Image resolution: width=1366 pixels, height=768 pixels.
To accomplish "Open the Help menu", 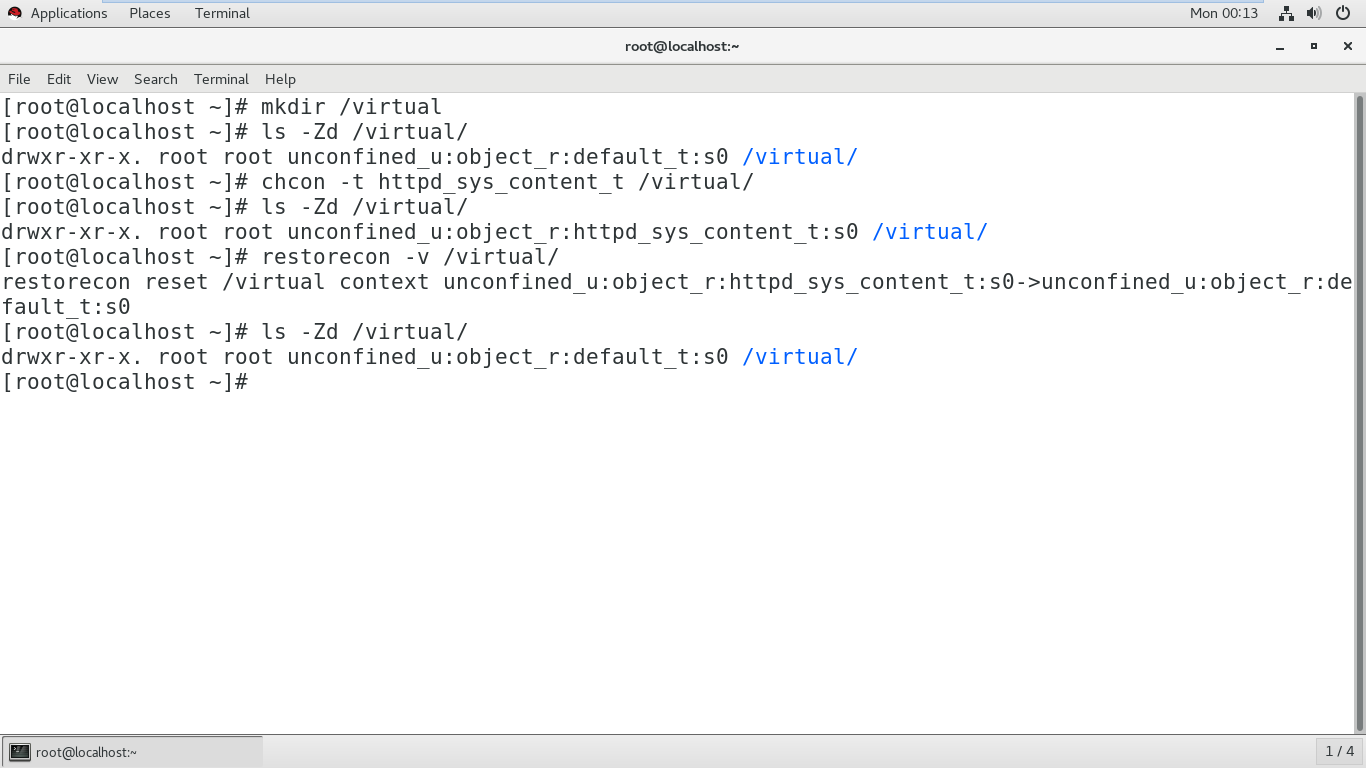I will [280, 79].
